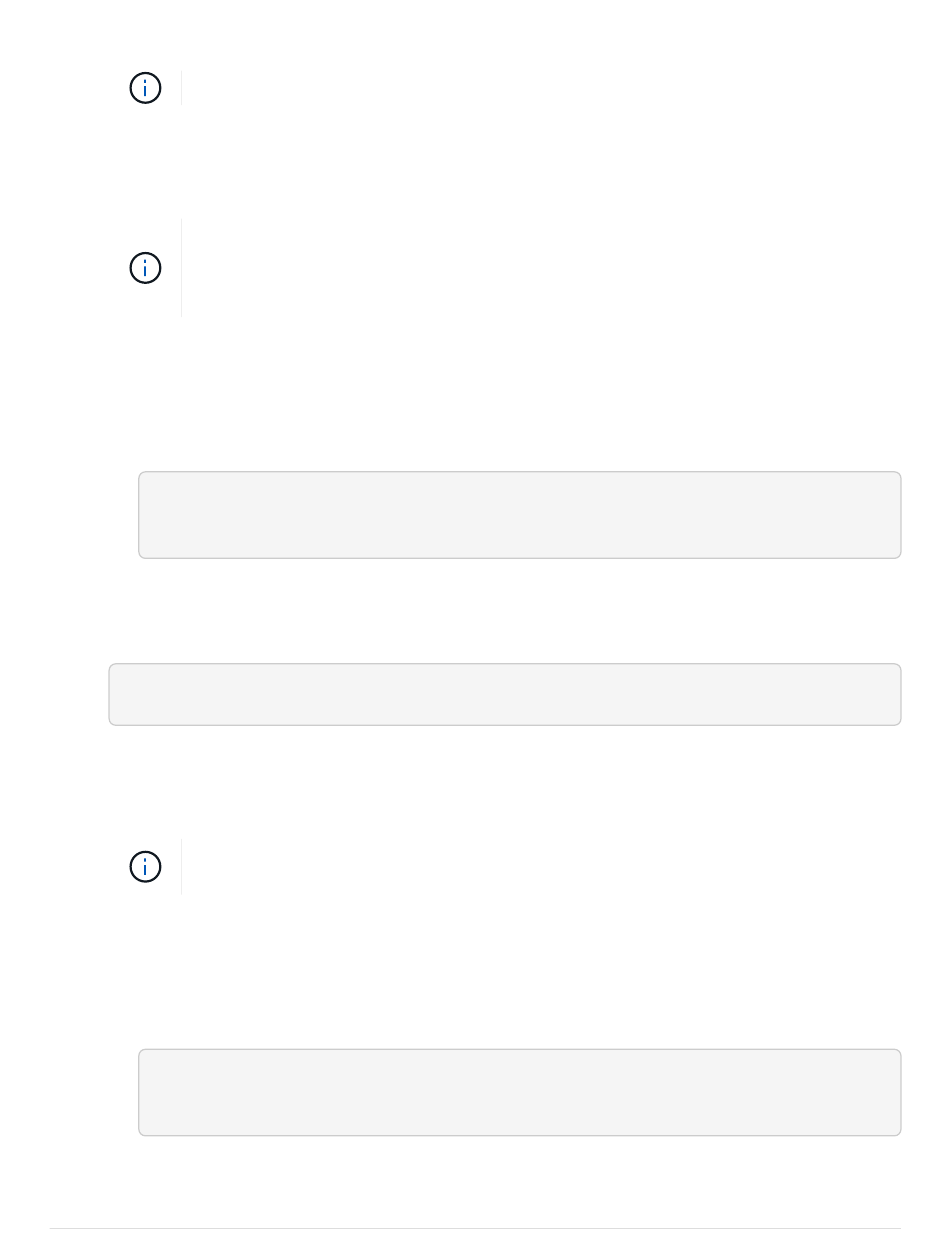Screen dimensions: 950x1248
Task: Click inside the narrower middle code box
Action: (504, 694)
